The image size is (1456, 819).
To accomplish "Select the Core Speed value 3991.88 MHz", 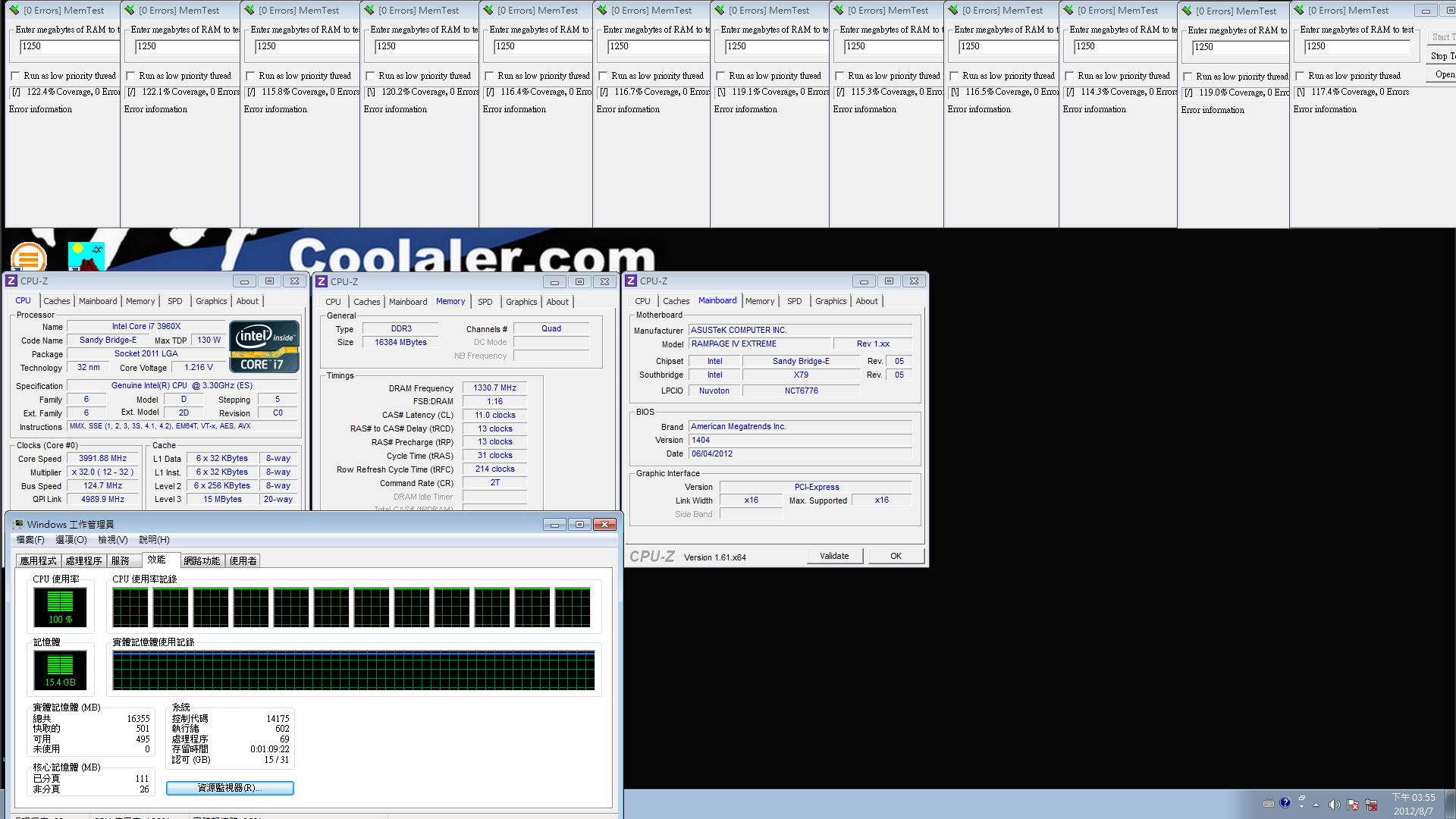I will tap(102, 458).
